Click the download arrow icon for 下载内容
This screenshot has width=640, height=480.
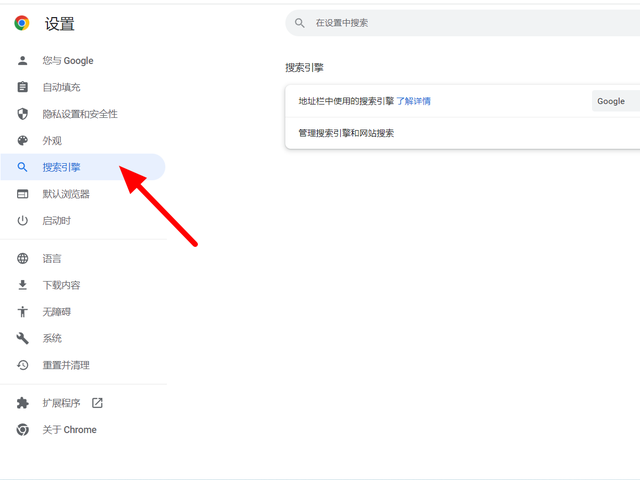[23, 285]
